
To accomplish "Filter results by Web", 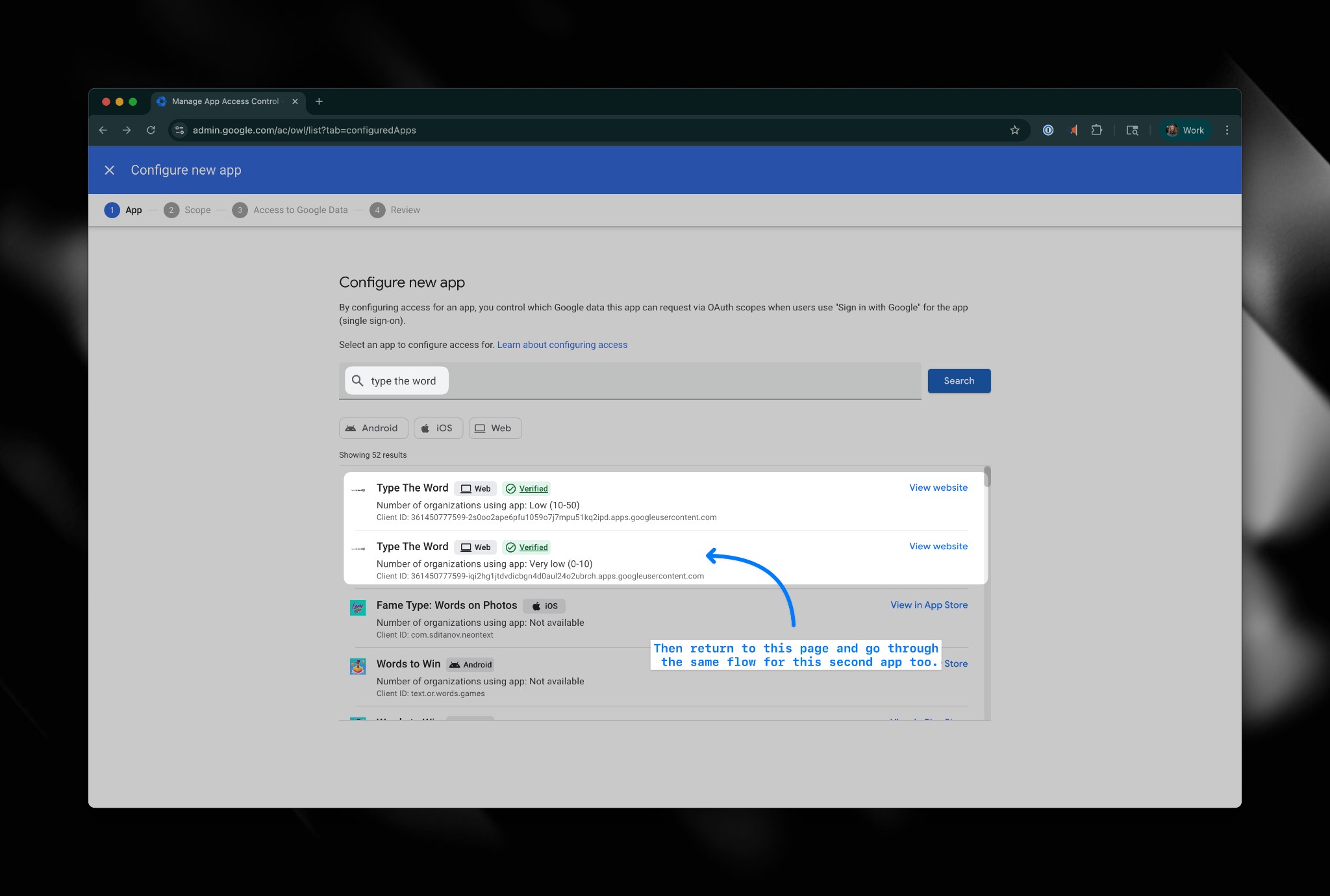I will (495, 428).
